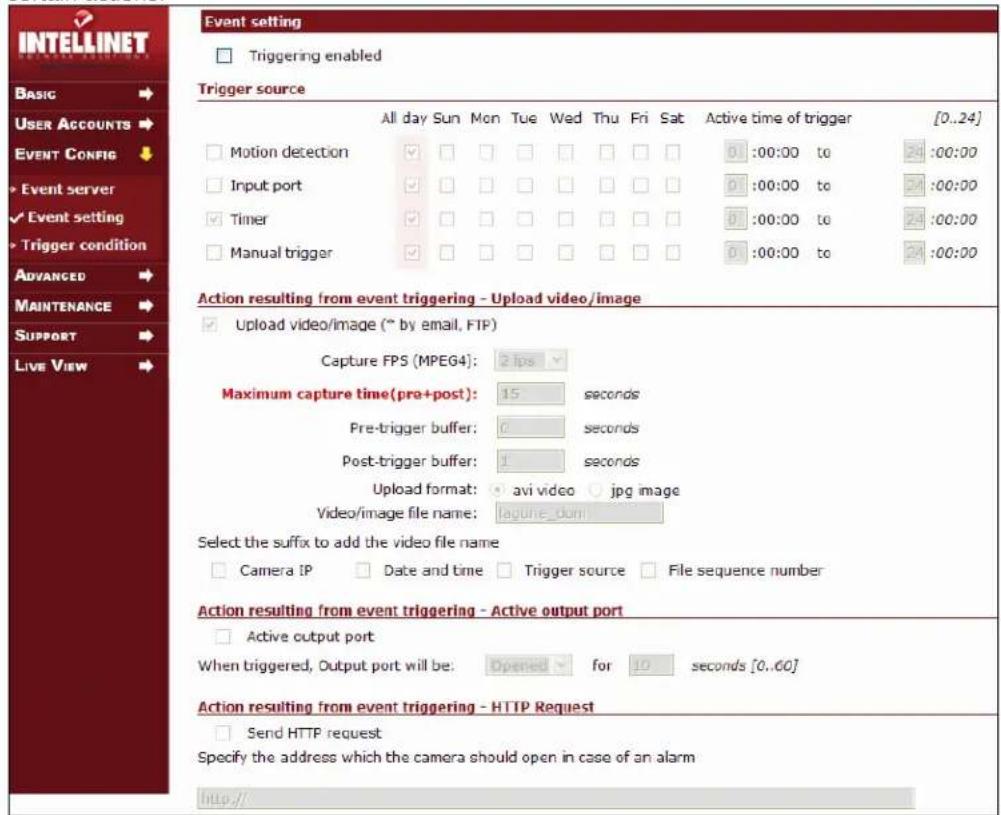Image resolution: width=1001 pixels, height=815 pixels.
Task: Click the Event setting header bar
Action: pos(599,22)
